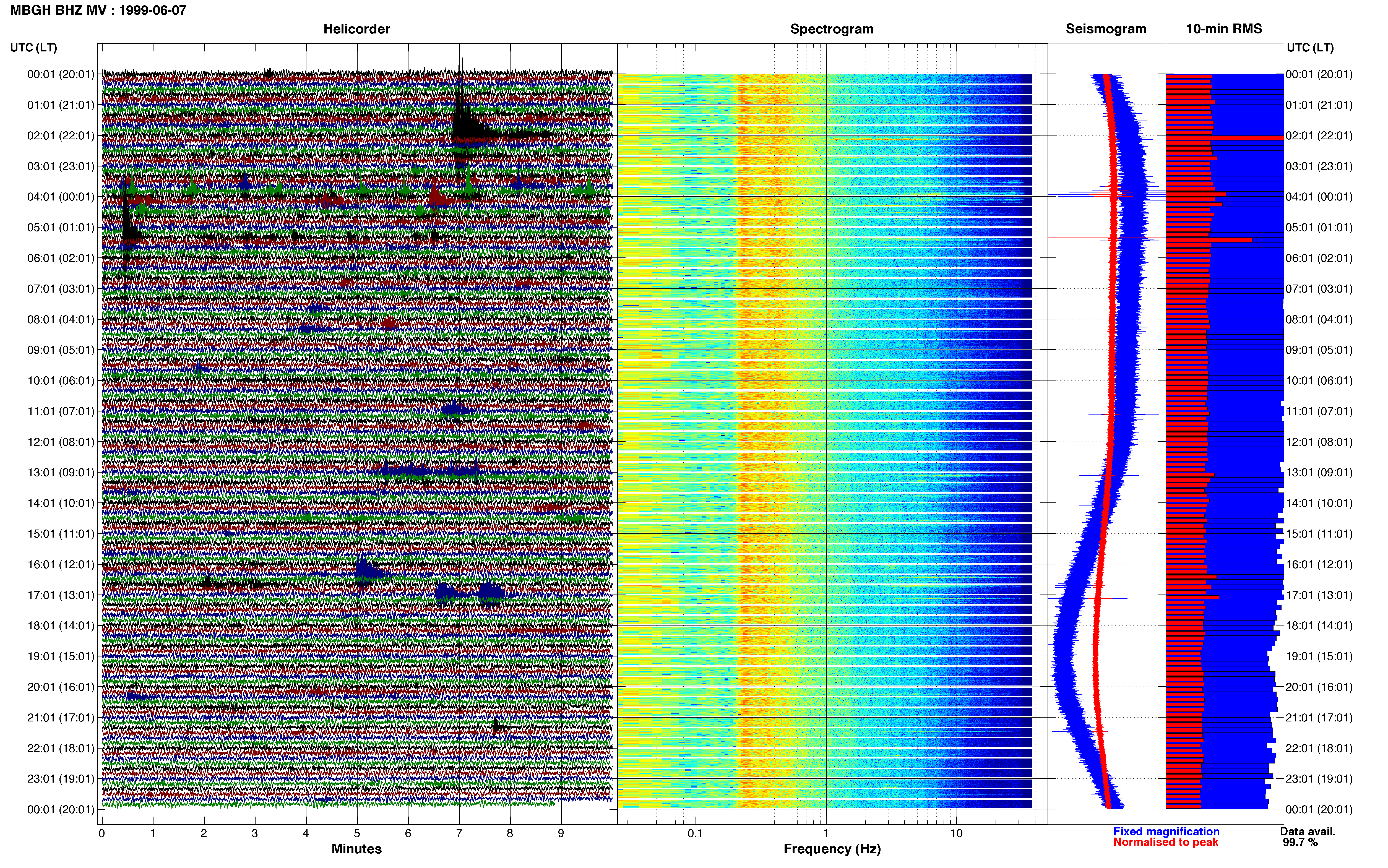Click the 'Spectrogram' panel heading
Image resolution: width=1388 pixels, height=868 pixels.
point(832,29)
